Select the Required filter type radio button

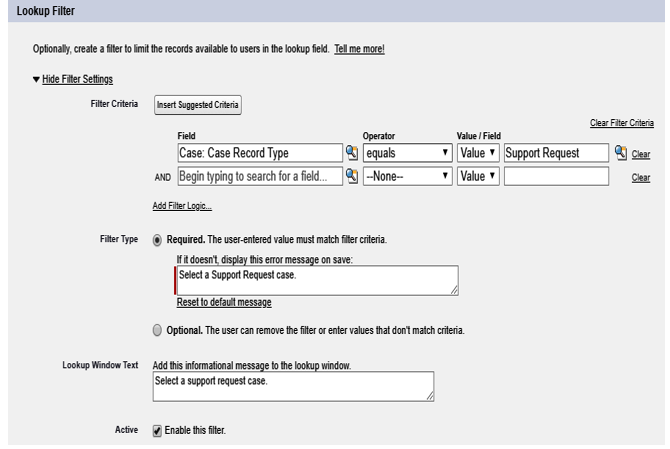[x=157, y=240]
